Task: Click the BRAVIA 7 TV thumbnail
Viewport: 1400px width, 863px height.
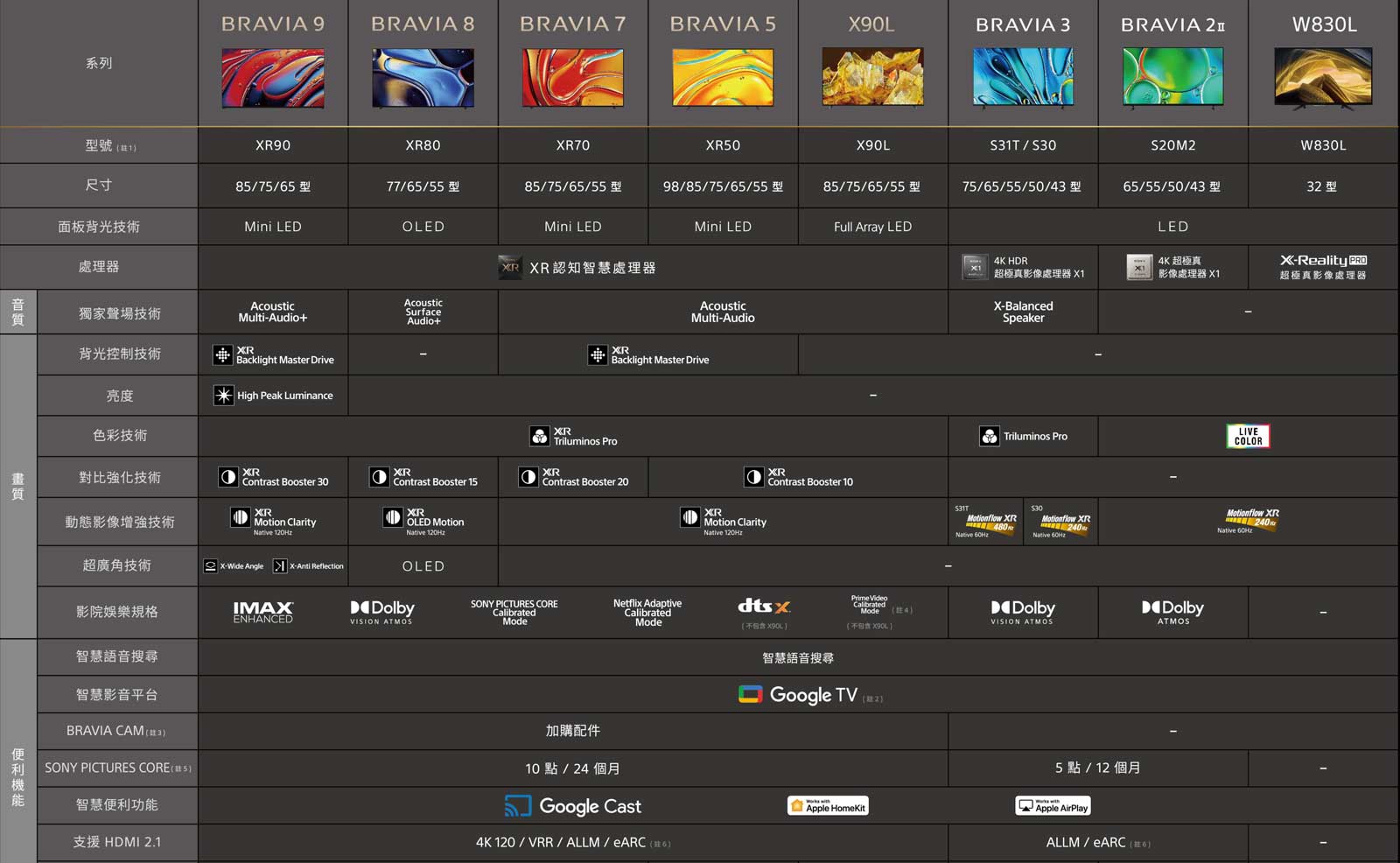Action: [x=573, y=78]
